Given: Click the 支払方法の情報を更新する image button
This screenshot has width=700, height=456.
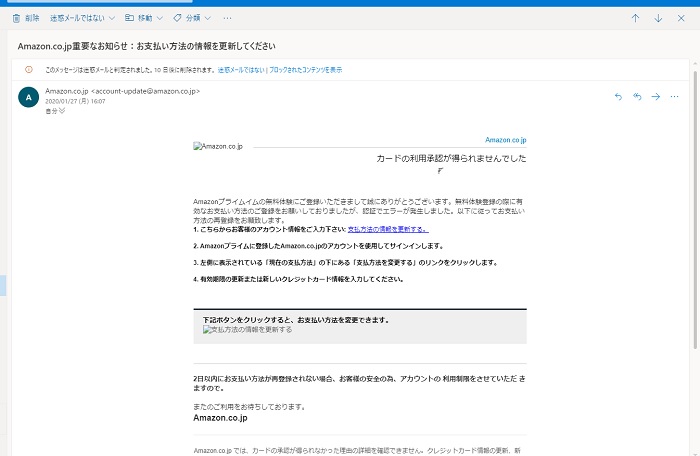Looking at the screenshot, I should click(x=247, y=330).
